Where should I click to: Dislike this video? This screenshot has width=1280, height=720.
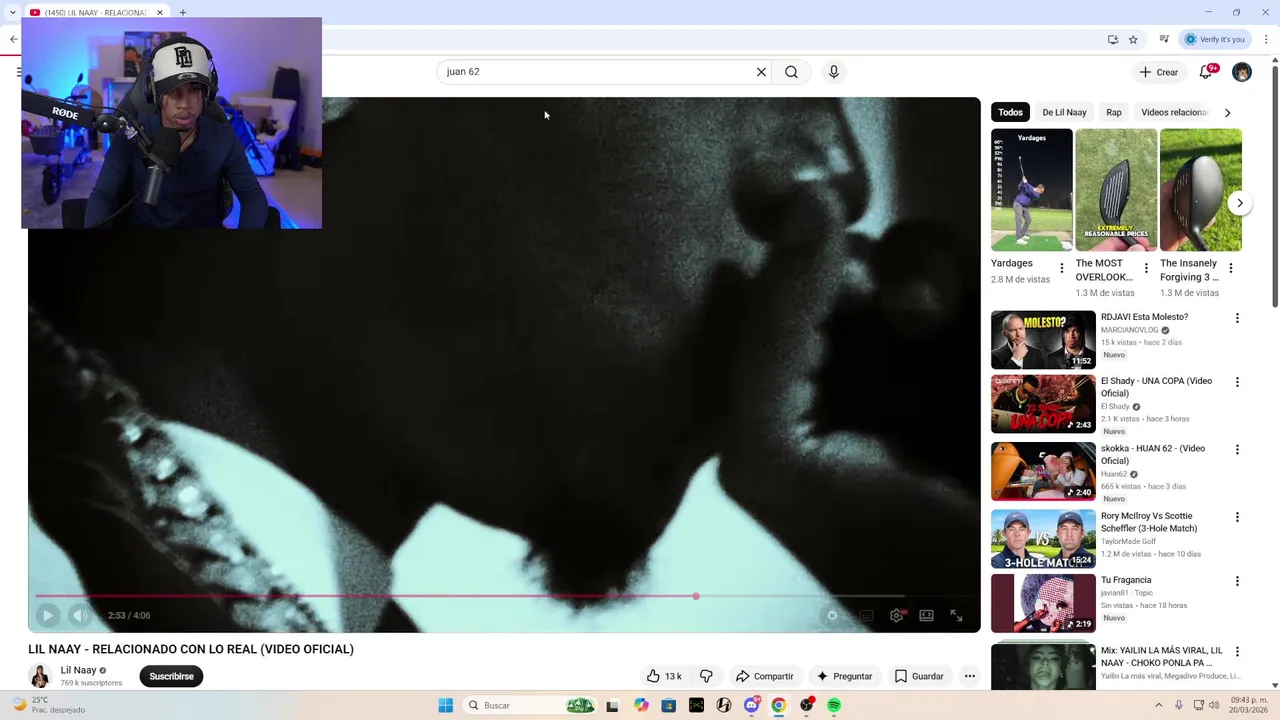click(x=706, y=676)
